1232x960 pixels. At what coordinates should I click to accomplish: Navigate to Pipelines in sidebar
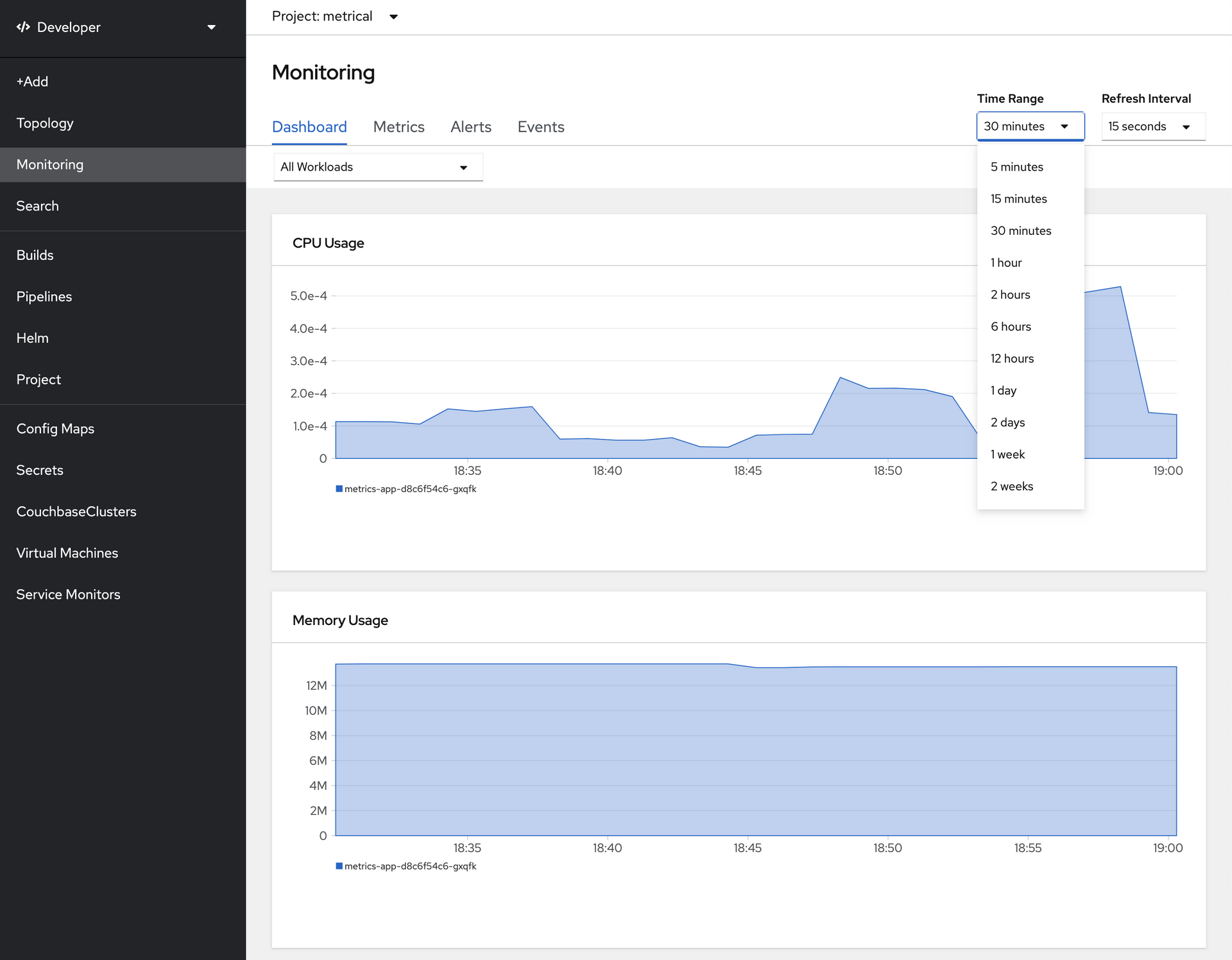pos(44,296)
